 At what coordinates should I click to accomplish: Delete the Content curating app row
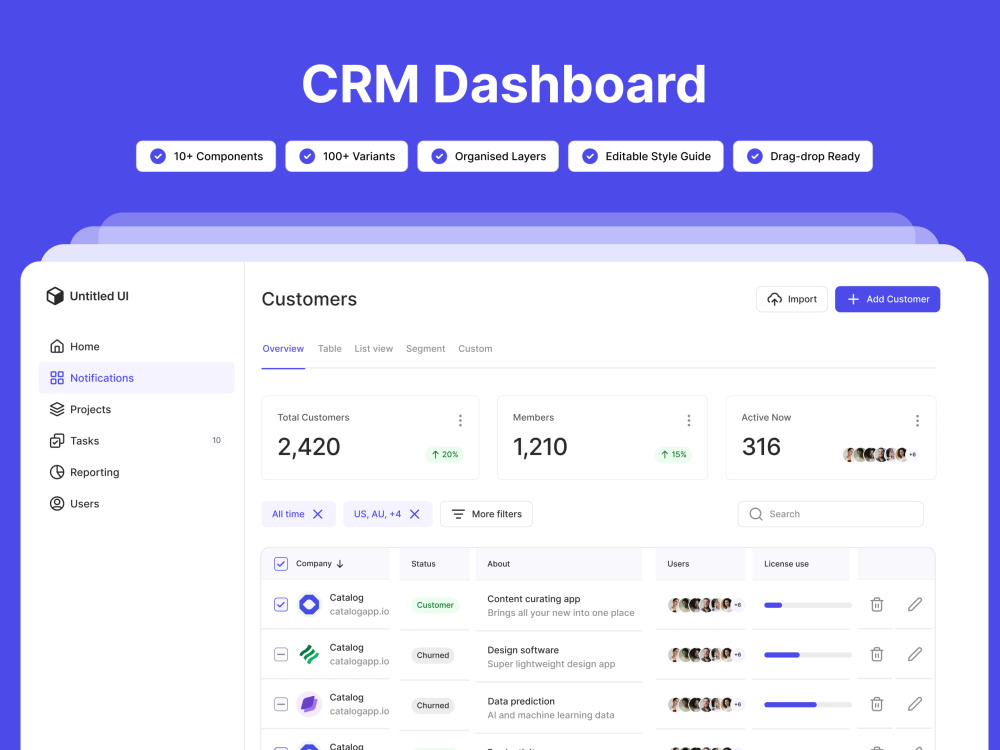click(877, 605)
